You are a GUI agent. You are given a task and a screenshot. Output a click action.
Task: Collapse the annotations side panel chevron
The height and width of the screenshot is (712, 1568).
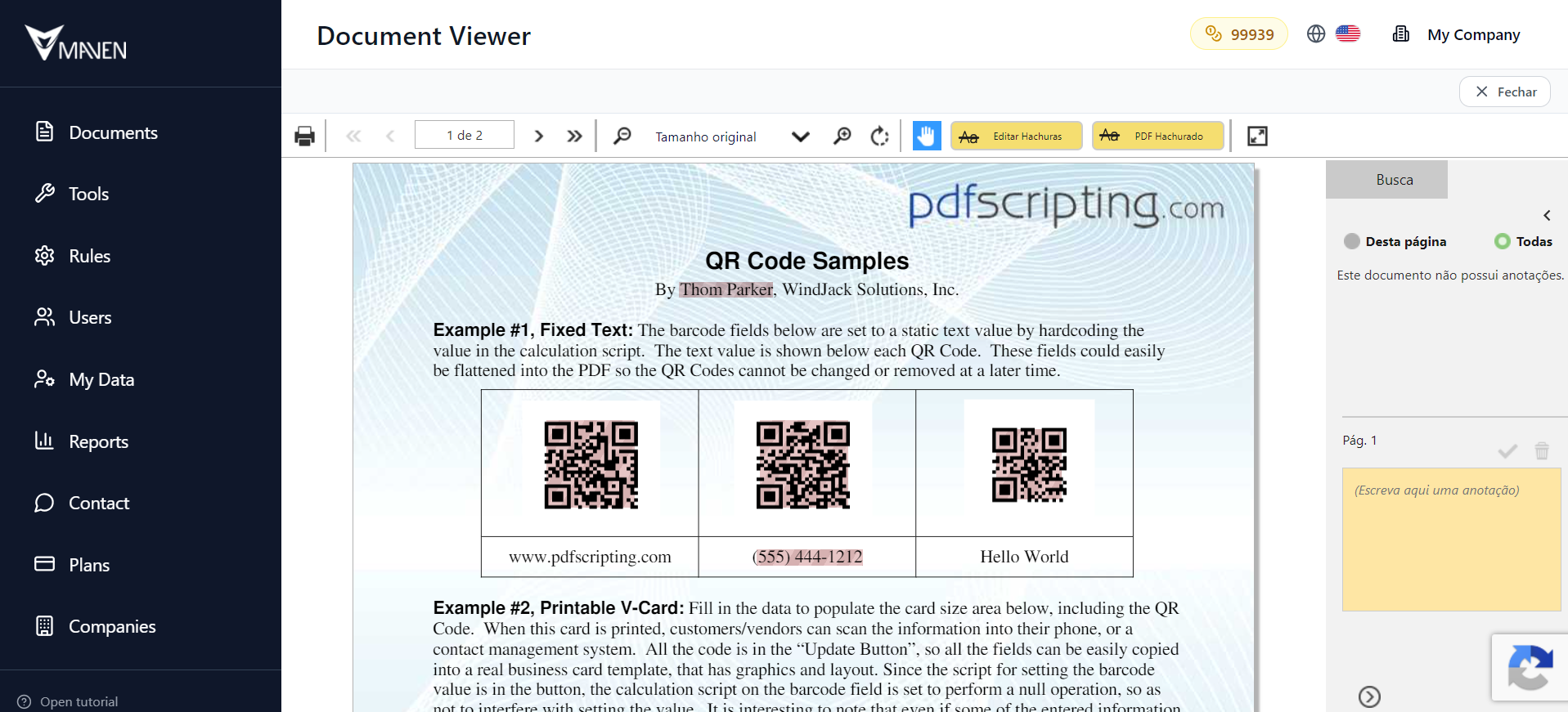[x=1547, y=216]
